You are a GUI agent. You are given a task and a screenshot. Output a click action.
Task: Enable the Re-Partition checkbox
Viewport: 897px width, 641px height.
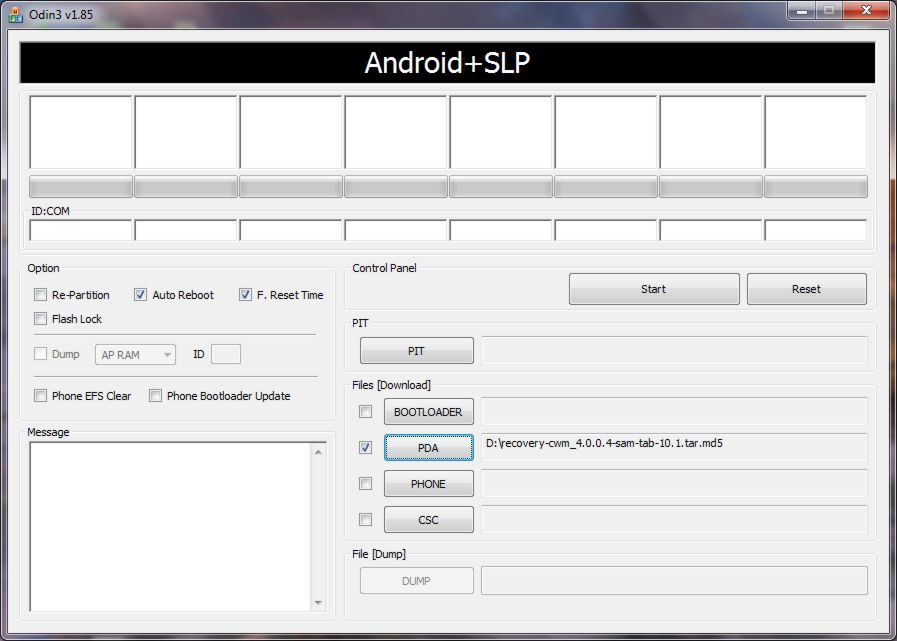[x=40, y=295]
